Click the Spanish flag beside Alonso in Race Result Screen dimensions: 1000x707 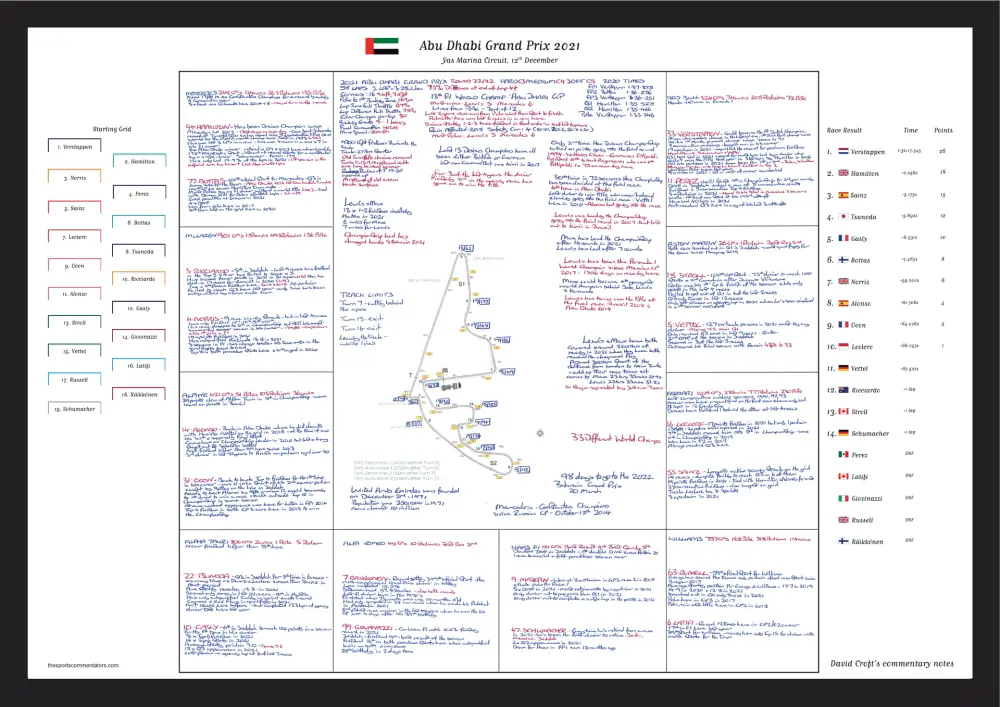[x=843, y=303]
